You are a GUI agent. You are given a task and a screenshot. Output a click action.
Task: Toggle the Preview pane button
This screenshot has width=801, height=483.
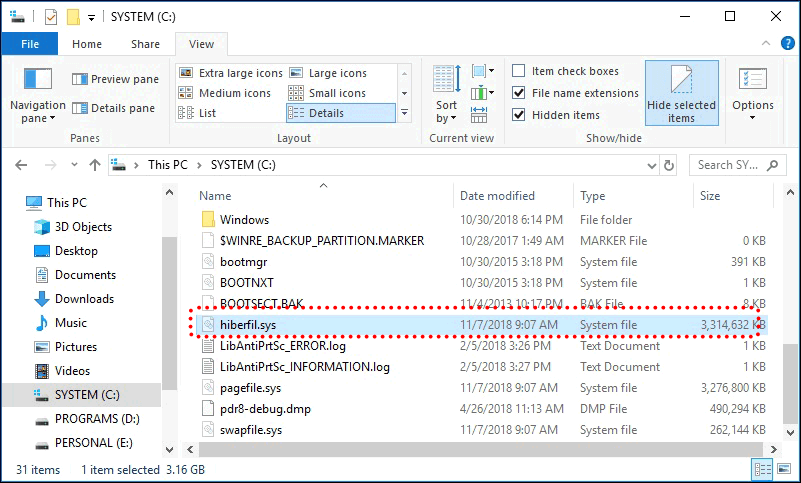coord(115,79)
